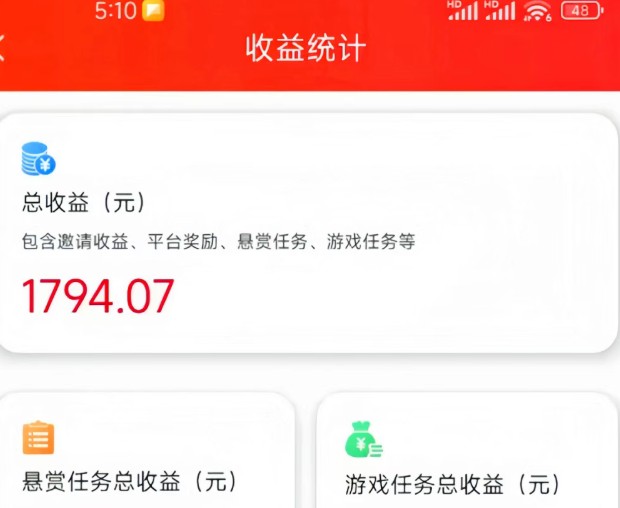Click the 游戏任务总收益（元）label text
The height and width of the screenshot is (508, 620).
[x=453, y=484]
